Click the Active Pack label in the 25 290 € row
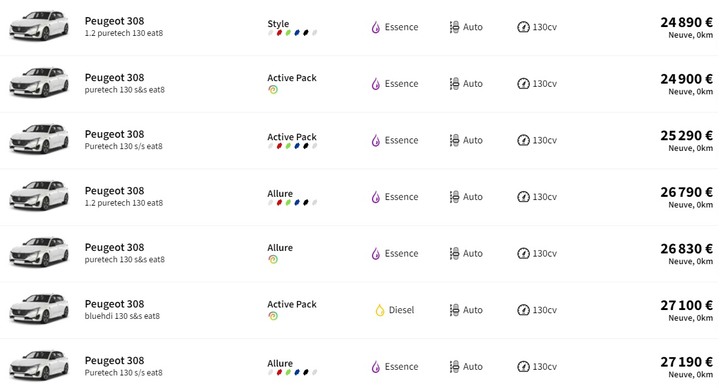The width and height of the screenshot is (720, 388). (292, 137)
